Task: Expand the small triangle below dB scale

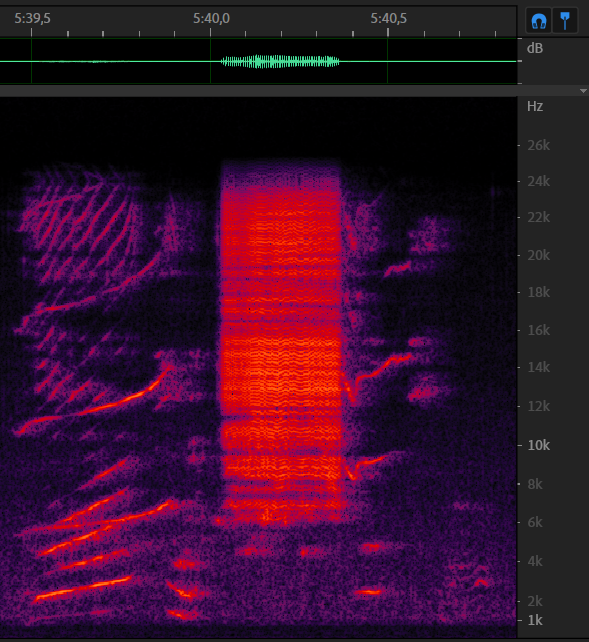Action: click(x=583, y=91)
